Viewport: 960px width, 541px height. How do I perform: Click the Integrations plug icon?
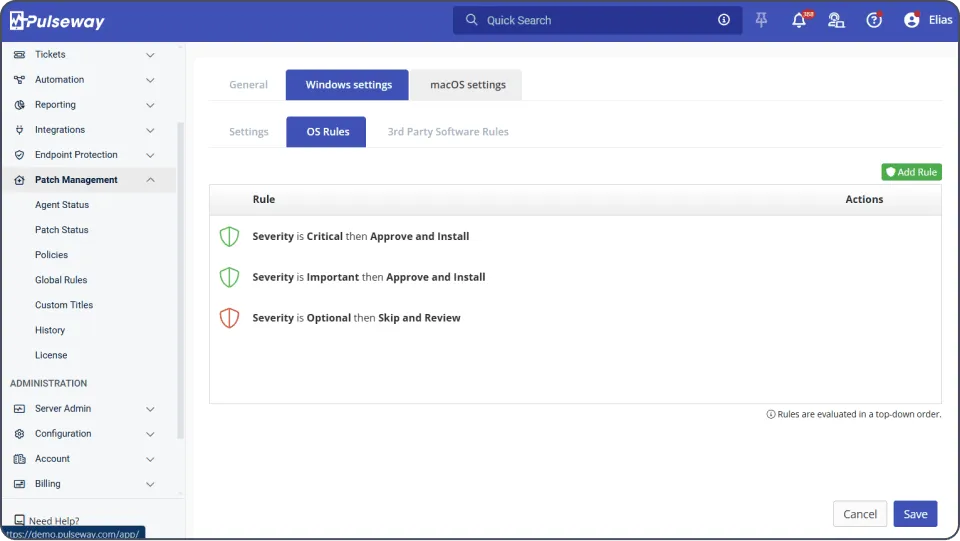pyautogui.click(x=20, y=130)
